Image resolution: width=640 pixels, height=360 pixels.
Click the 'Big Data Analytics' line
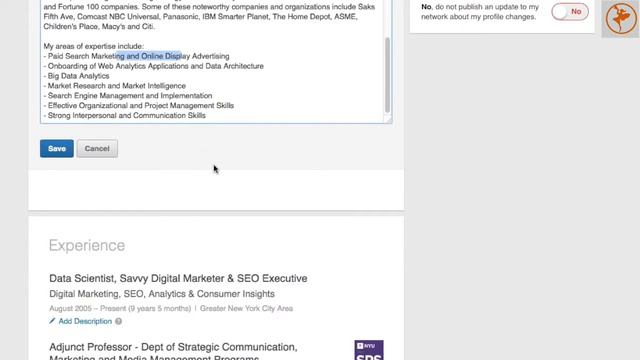tap(76, 76)
